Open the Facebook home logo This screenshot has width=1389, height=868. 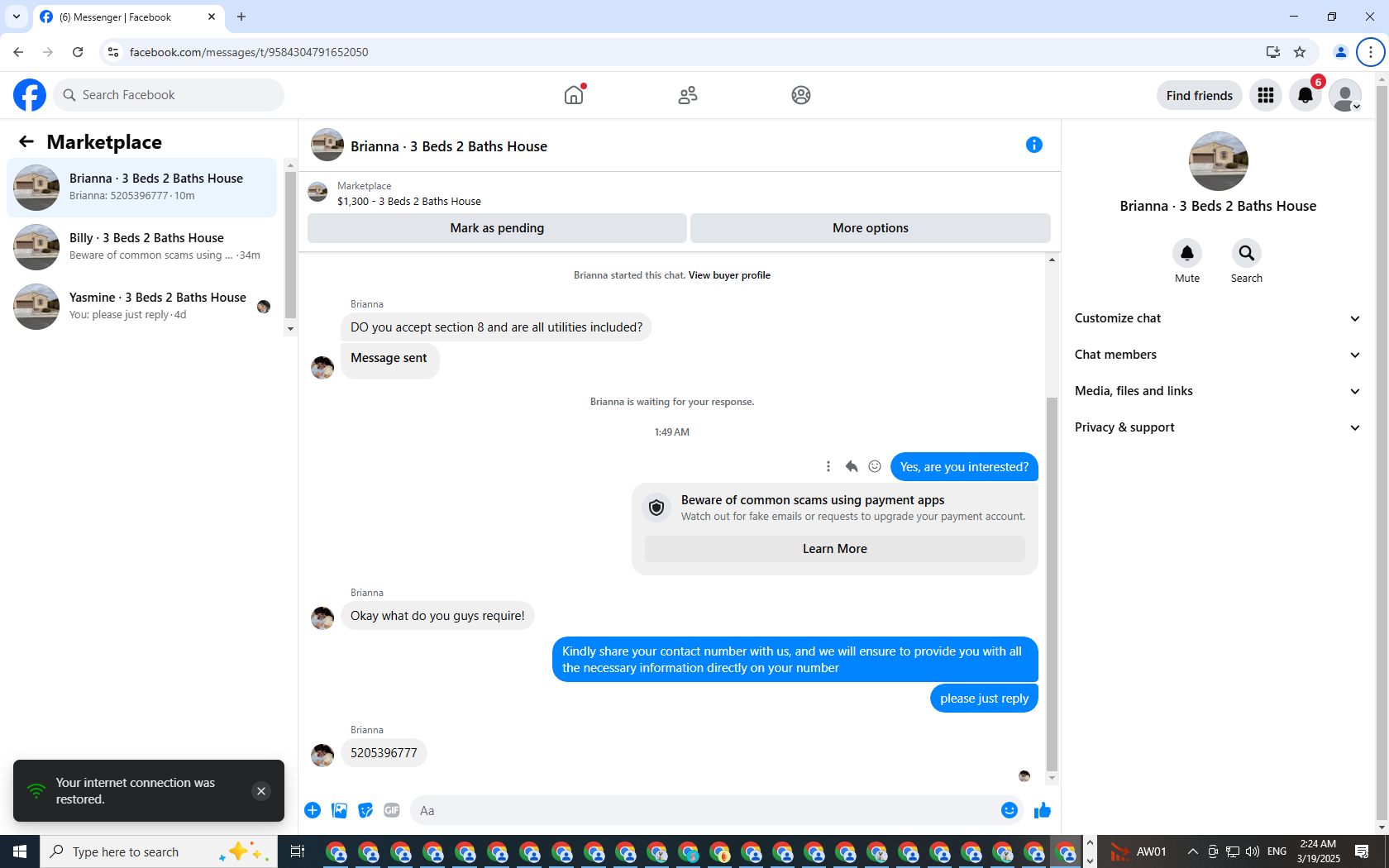(30, 95)
